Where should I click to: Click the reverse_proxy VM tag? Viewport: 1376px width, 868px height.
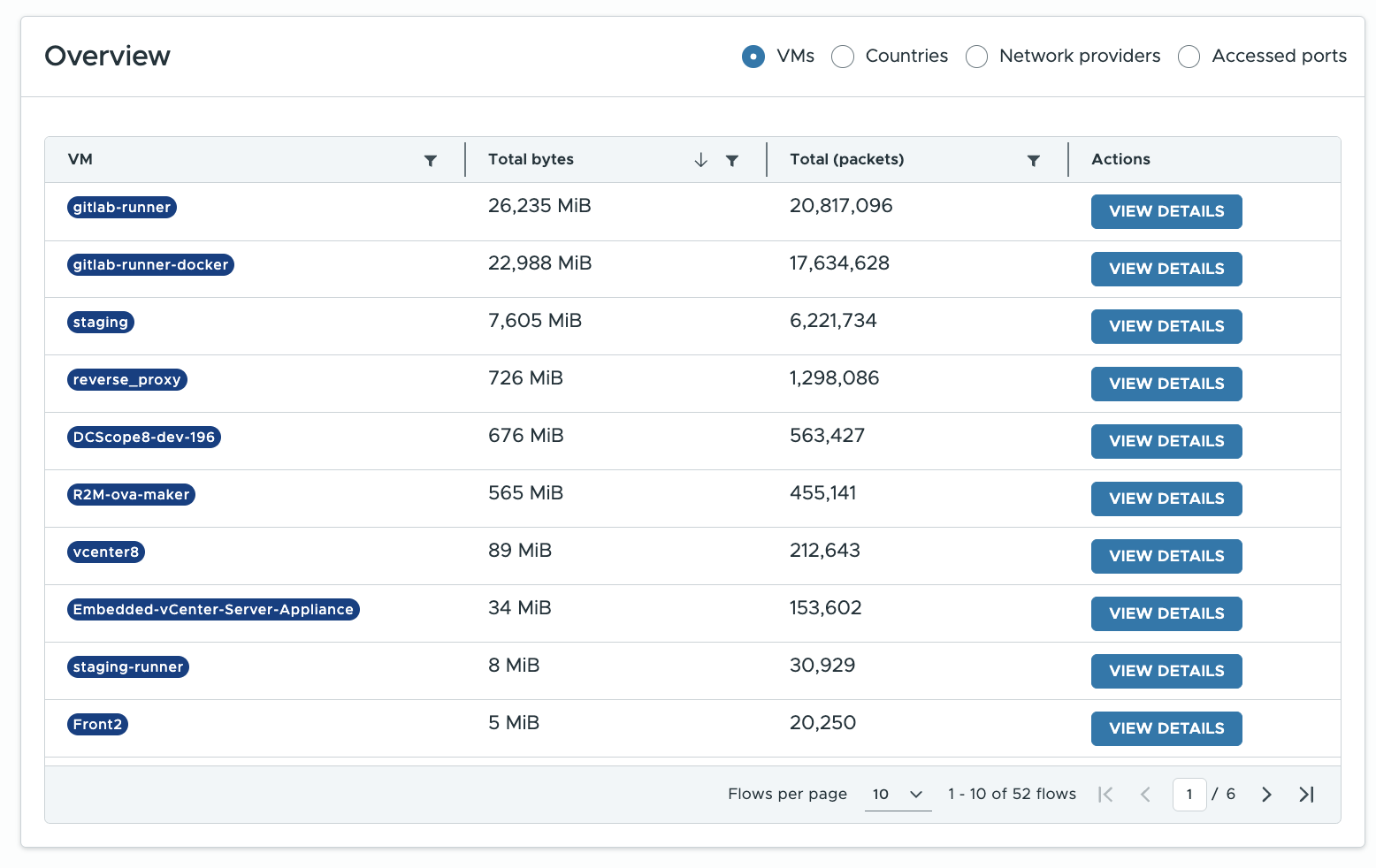click(127, 380)
